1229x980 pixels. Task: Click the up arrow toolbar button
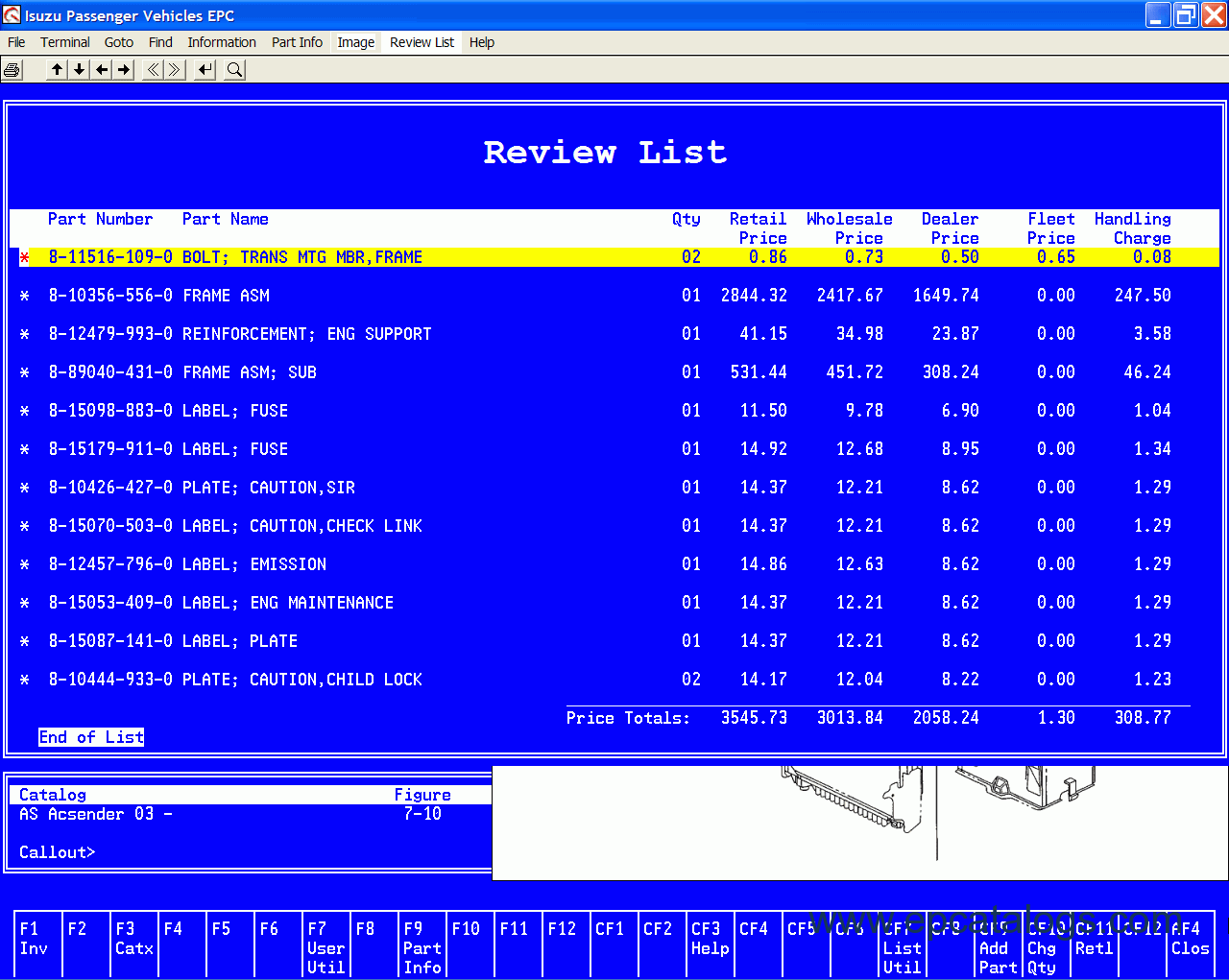click(58, 69)
